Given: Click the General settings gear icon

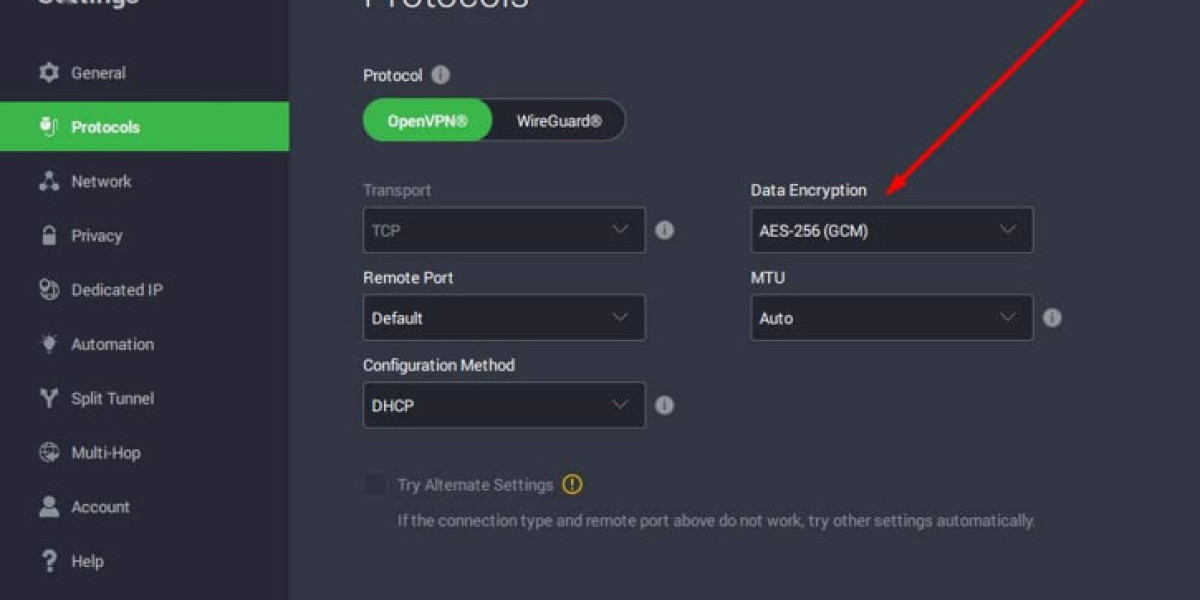Looking at the screenshot, I should (47, 72).
